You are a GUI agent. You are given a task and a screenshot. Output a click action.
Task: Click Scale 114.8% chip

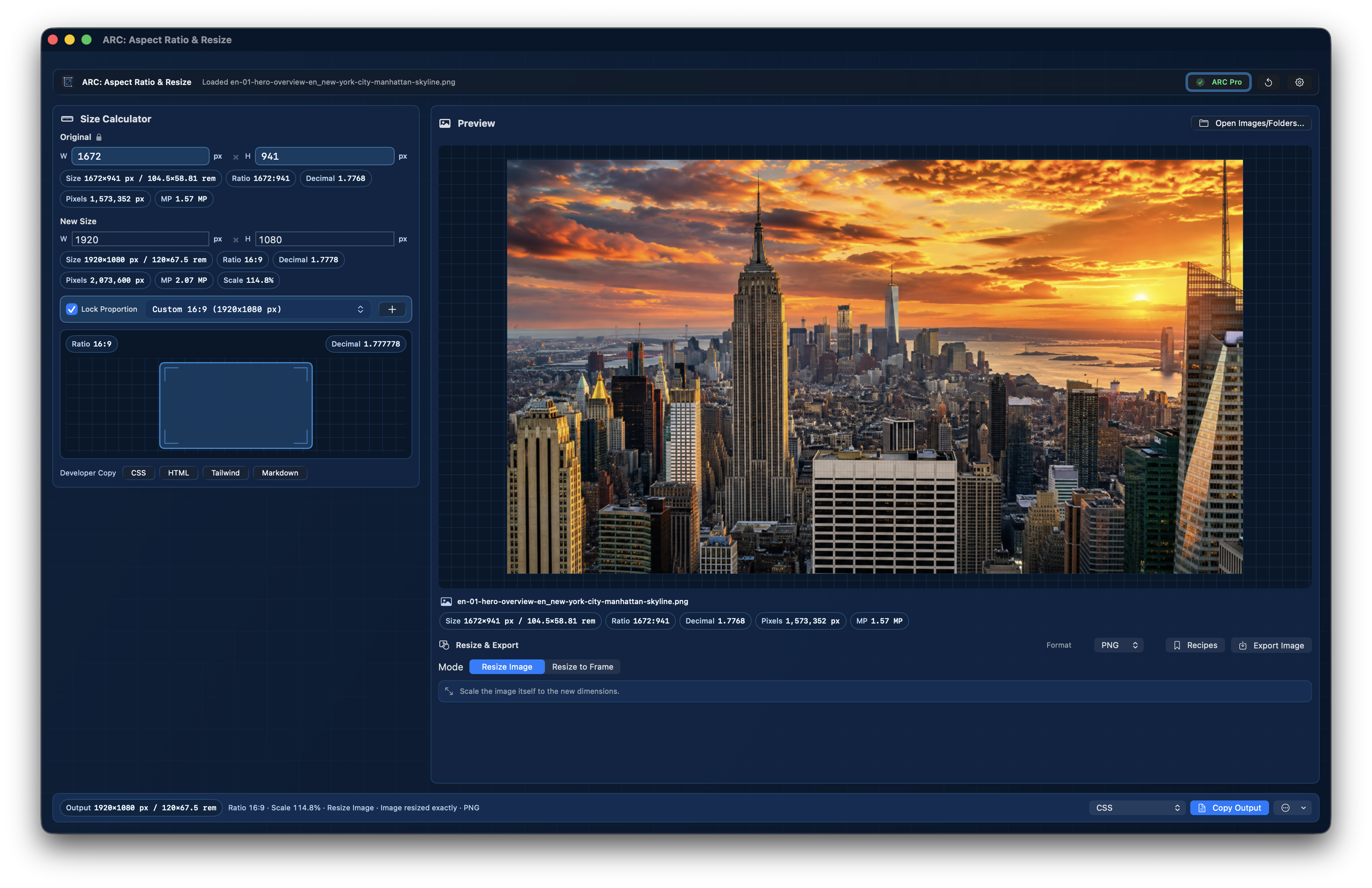(248, 280)
